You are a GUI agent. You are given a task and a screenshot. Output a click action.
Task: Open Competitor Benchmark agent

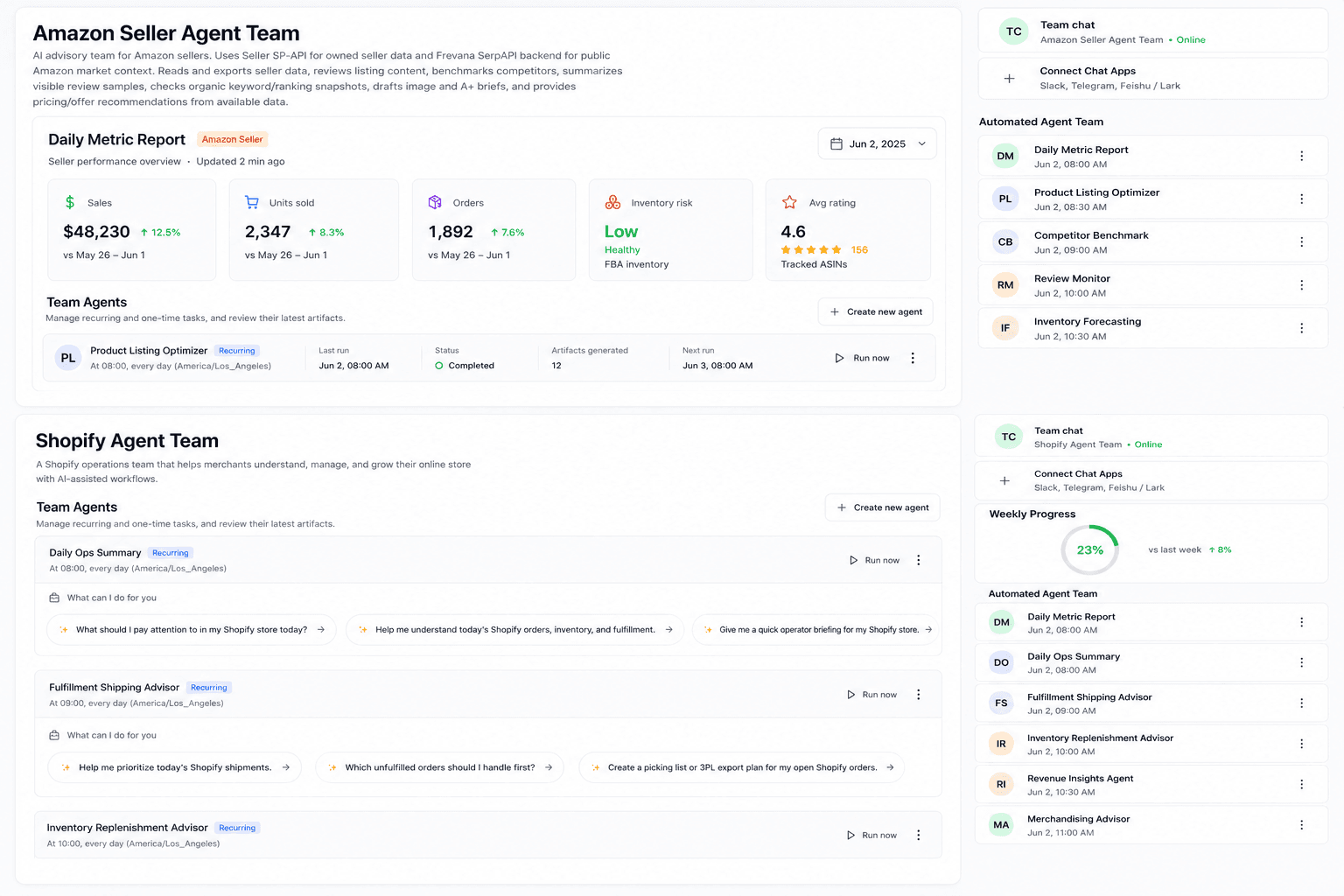1152,242
